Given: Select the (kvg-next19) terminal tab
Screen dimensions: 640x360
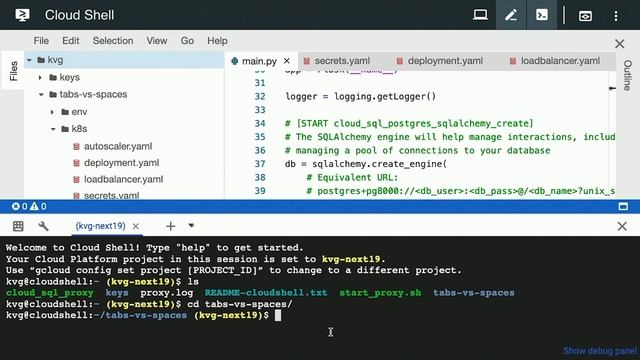Looking at the screenshot, I should click(100, 226).
